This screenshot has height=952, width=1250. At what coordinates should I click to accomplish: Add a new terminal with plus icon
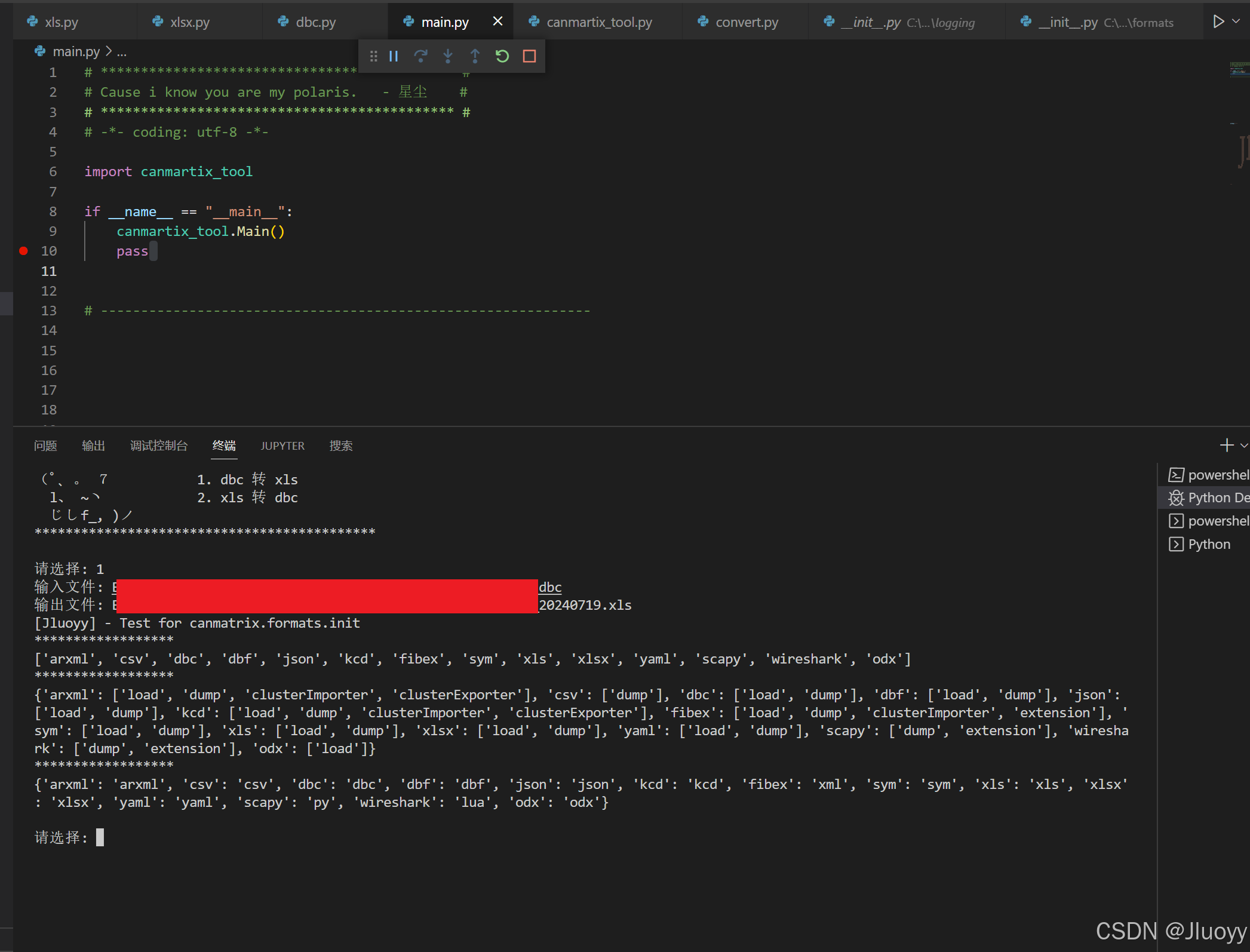1226,445
